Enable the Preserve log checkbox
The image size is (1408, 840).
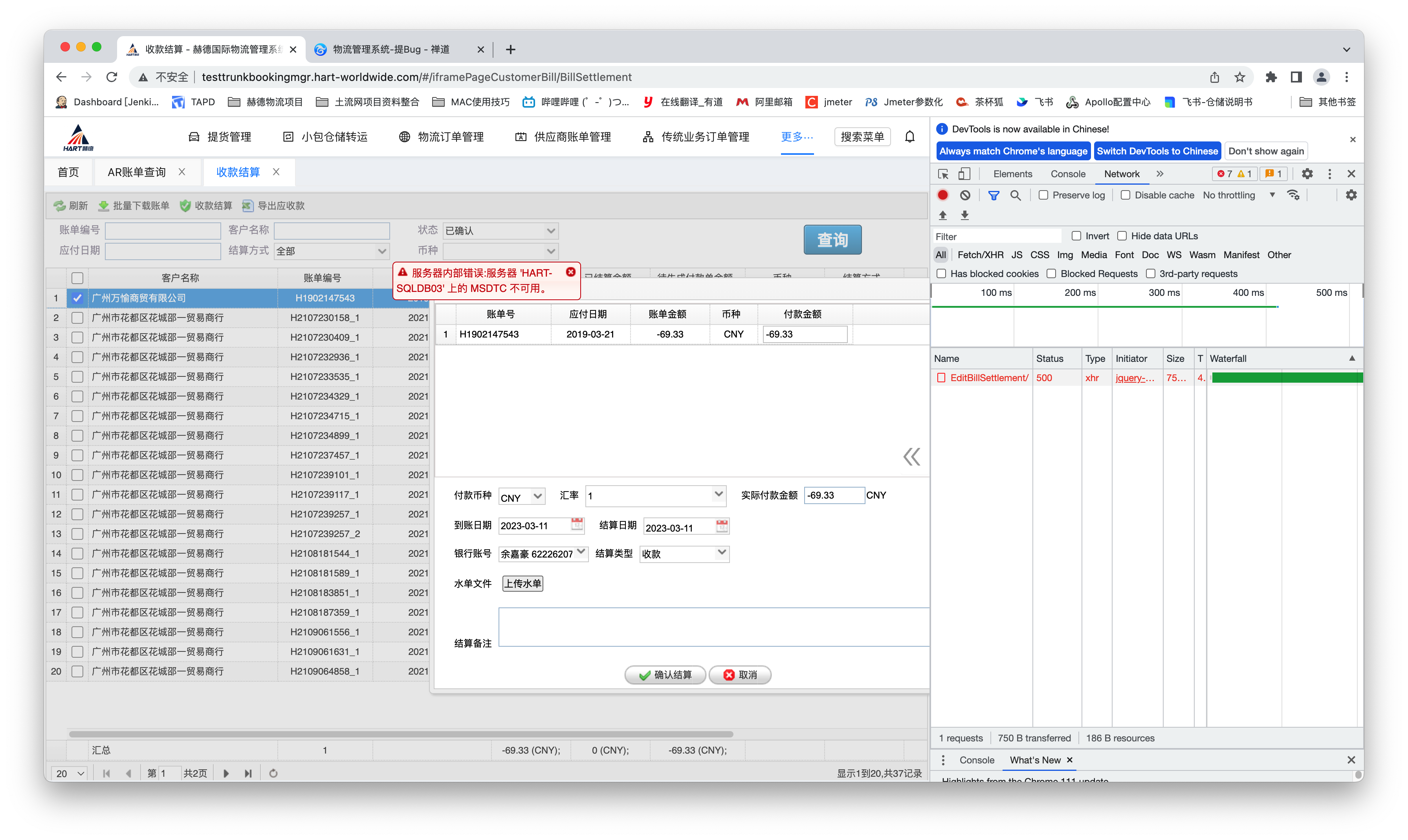click(x=1043, y=195)
